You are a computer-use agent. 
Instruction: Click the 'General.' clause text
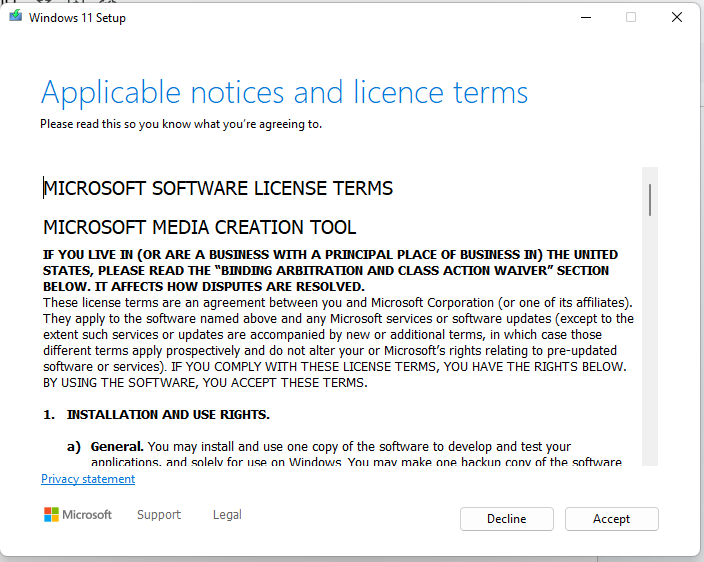[117, 447]
